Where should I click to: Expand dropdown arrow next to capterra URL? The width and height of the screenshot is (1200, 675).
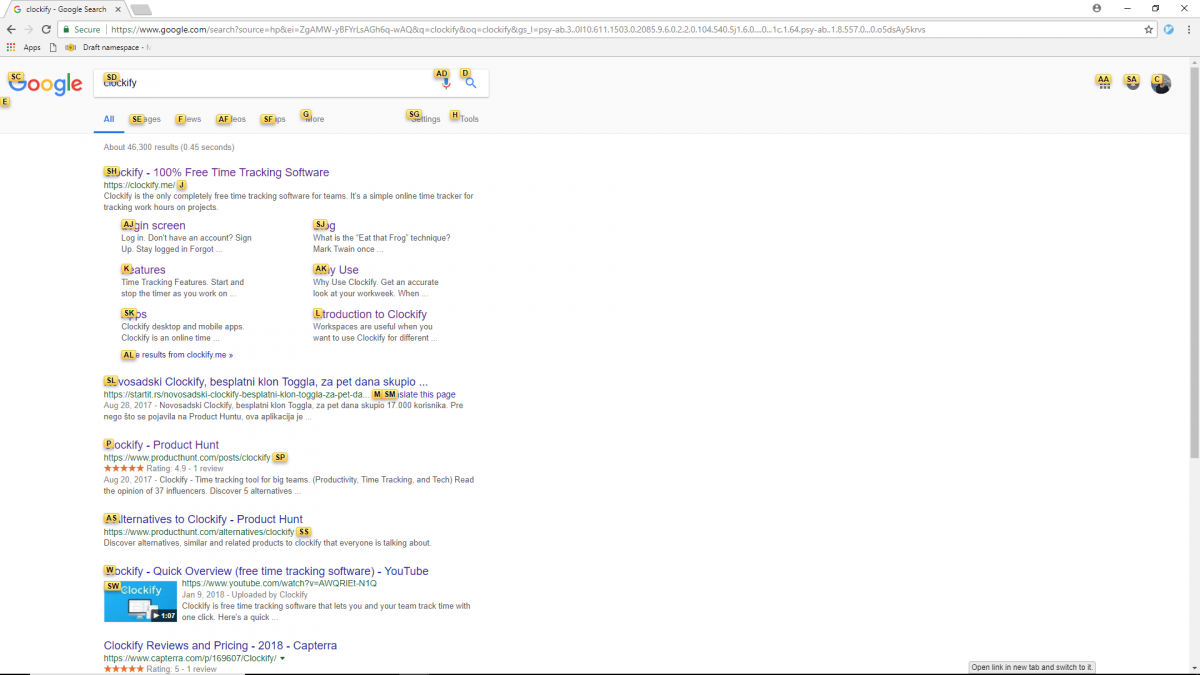283,658
